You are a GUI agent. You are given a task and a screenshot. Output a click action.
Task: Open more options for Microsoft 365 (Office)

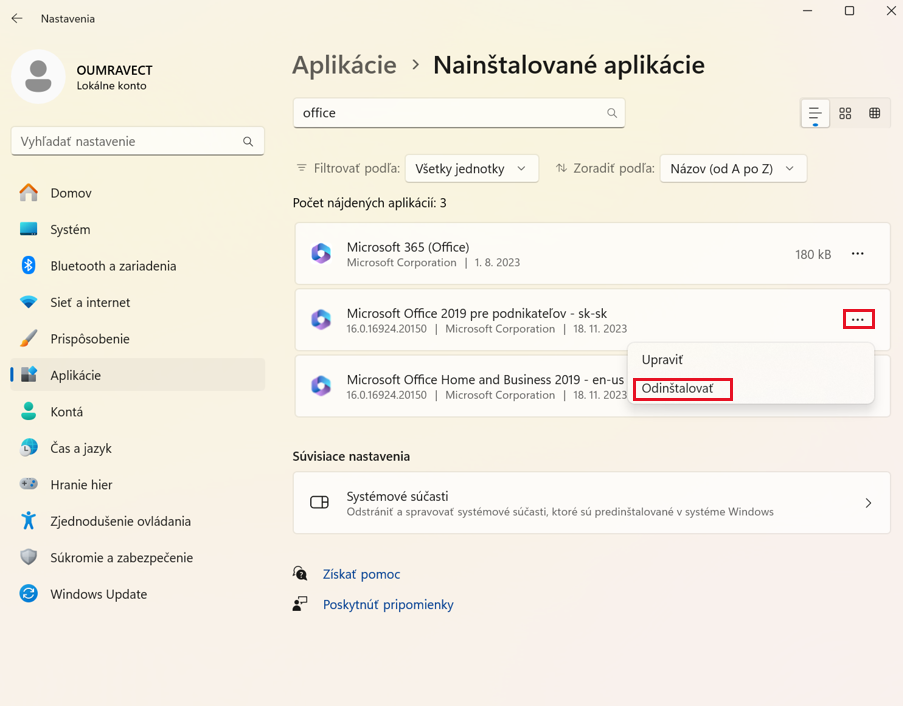pos(858,254)
